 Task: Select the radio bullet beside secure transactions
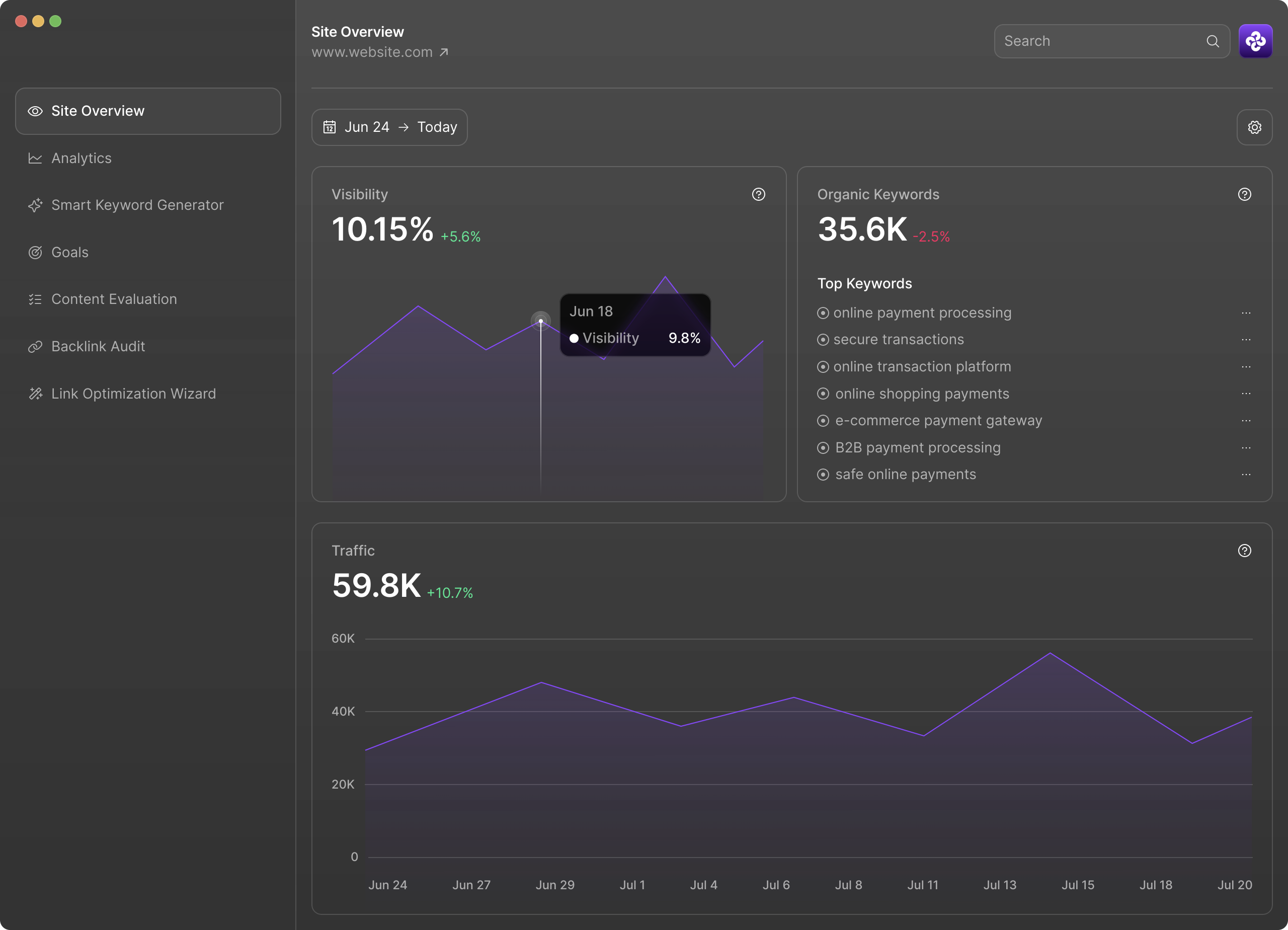pyautogui.click(x=824, y=339)
